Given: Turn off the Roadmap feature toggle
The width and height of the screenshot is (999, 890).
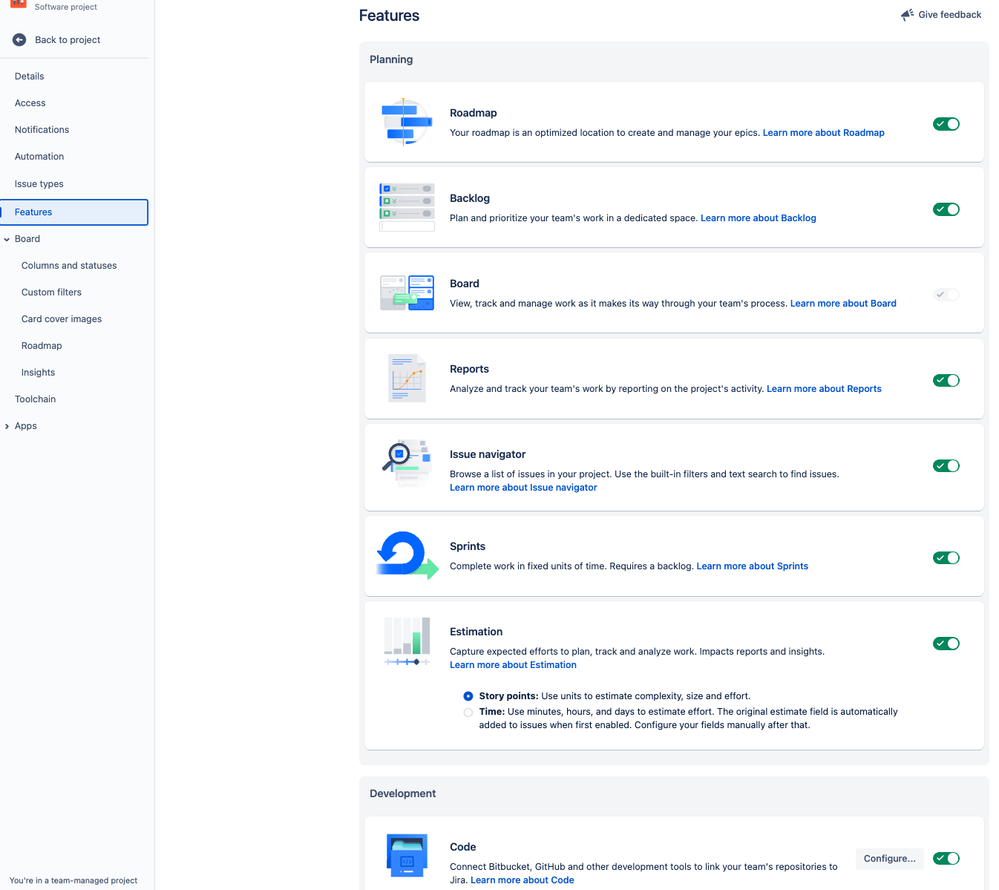Looking at the screenshot, I should [x=946, y=124].
